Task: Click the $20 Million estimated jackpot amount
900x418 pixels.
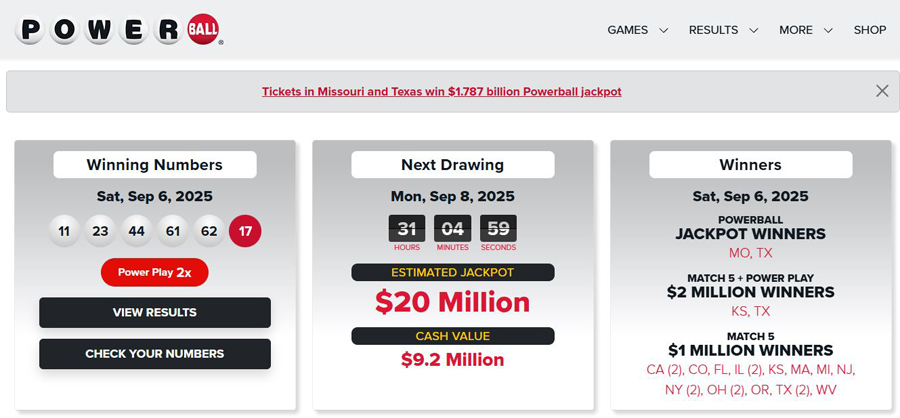Action: 453,301
